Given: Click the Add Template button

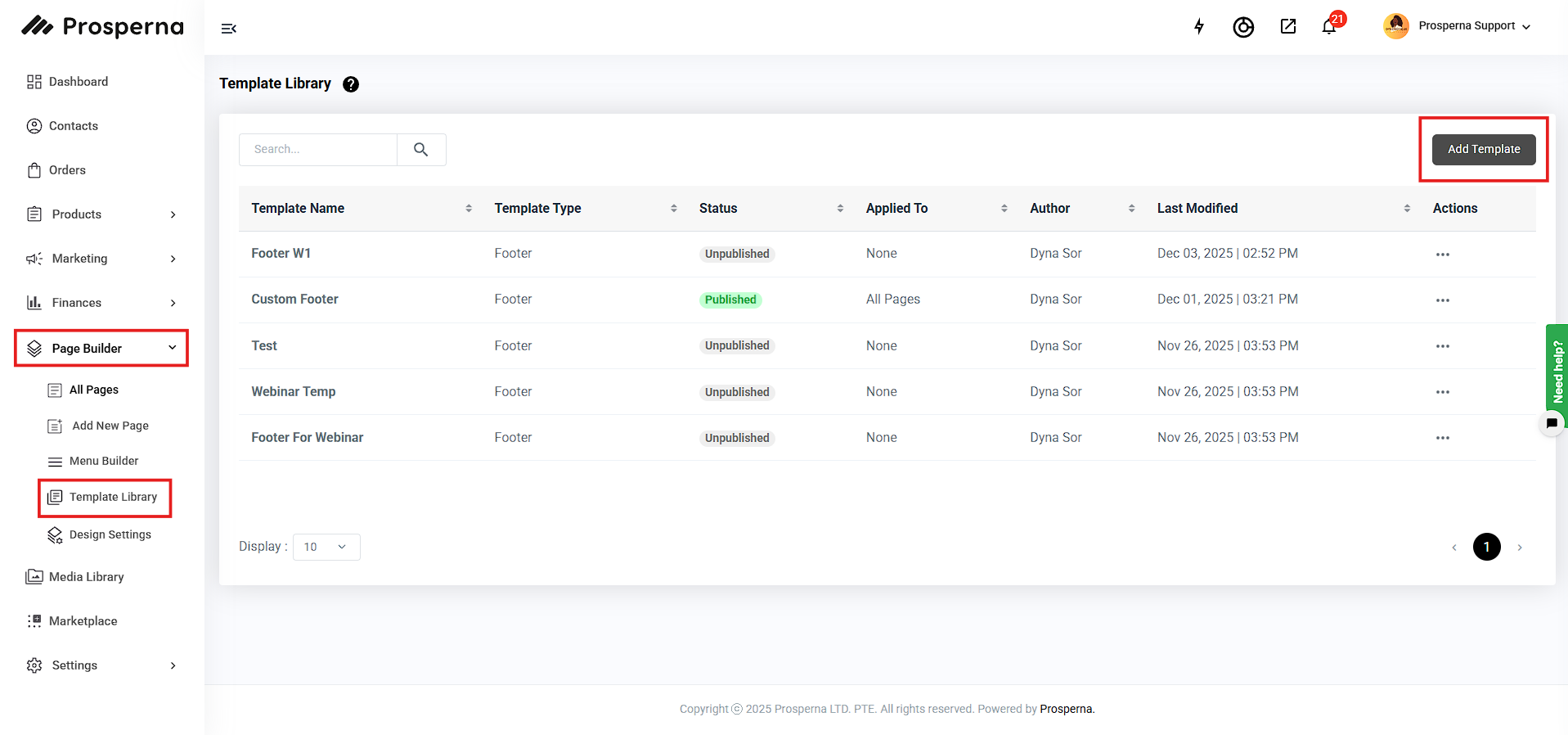Looking at the screenshot, I should point(1483,150).
